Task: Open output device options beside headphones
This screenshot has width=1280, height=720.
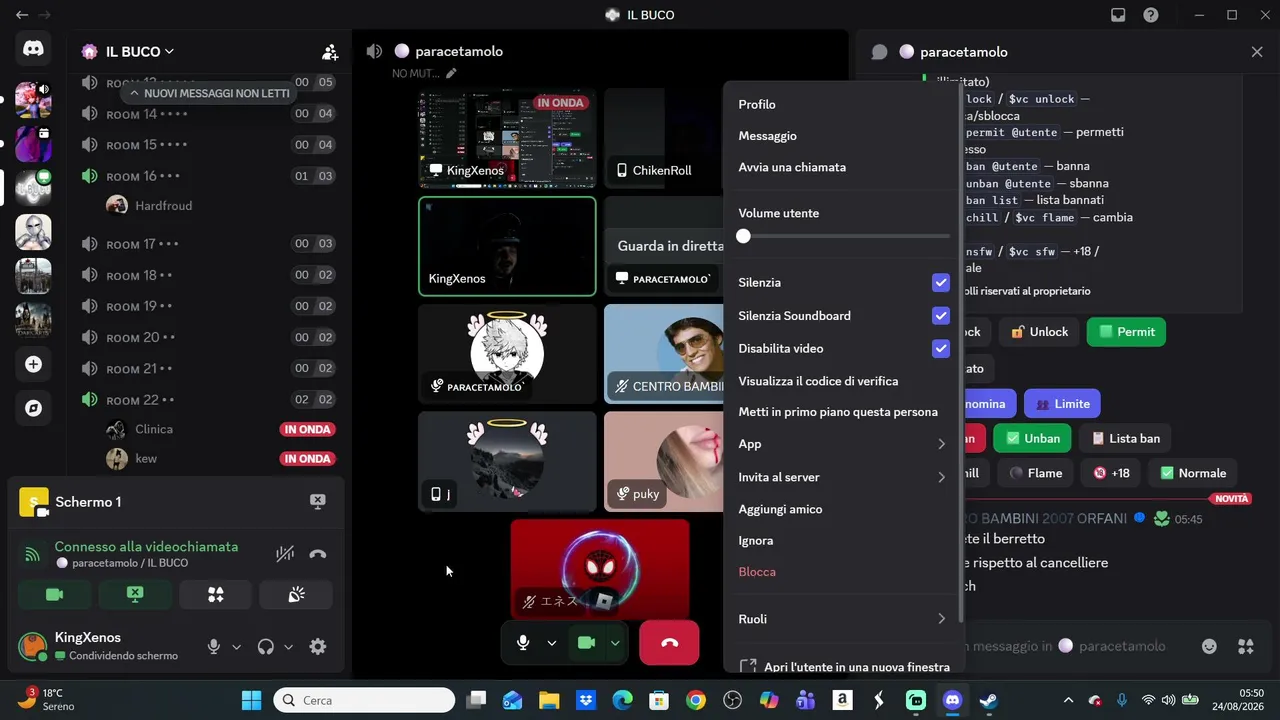Action: click(289, 647)
